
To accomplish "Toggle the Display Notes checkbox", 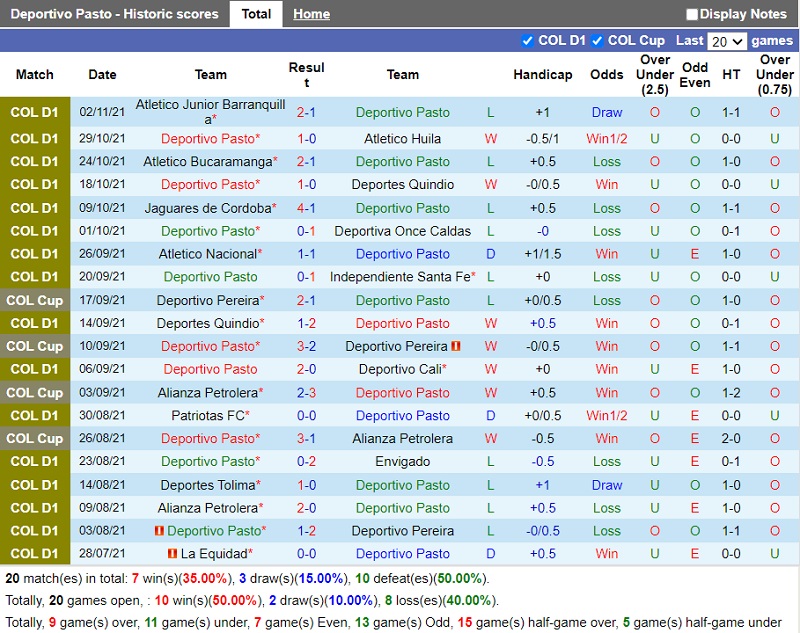I will tap(692, 14).
